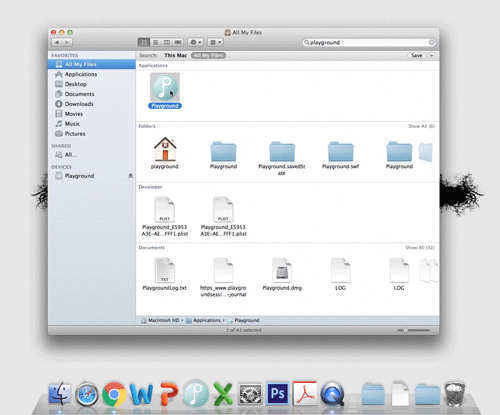
Task: Open System Preferences from the Dock
Action: [250, 394]
